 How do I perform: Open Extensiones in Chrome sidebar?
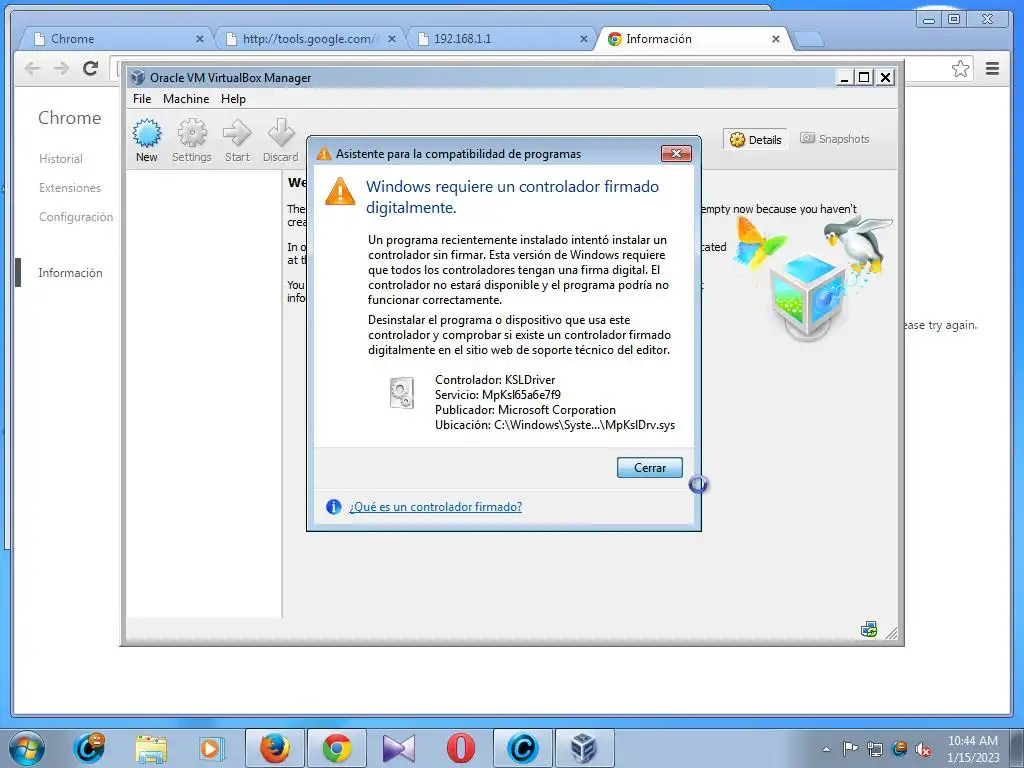[x=70, y=188]
